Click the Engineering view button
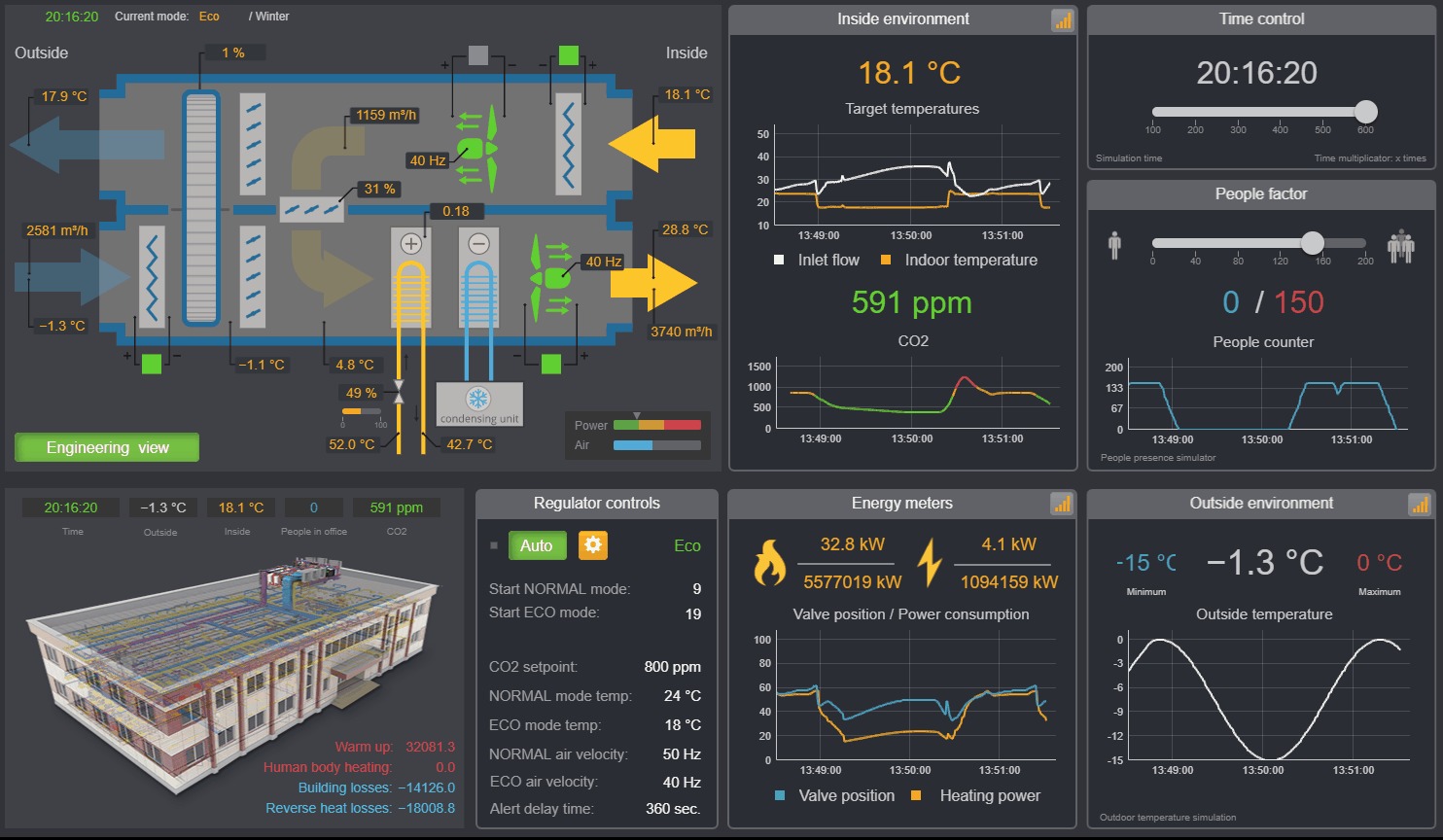This screenshot has height=840, width=1443. pyautogui.click(x=106, y=447)
